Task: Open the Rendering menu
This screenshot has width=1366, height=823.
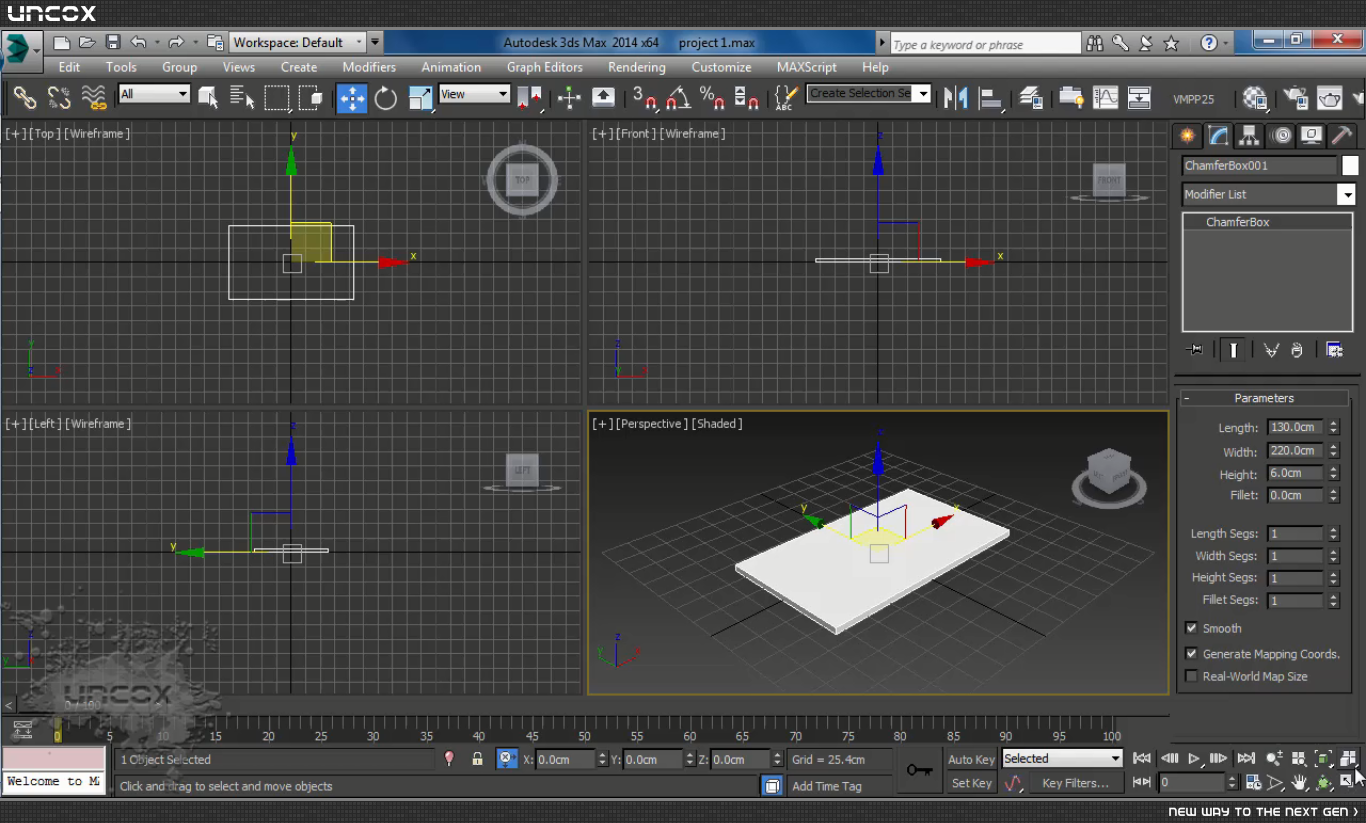Action: [x=637, y=67]
